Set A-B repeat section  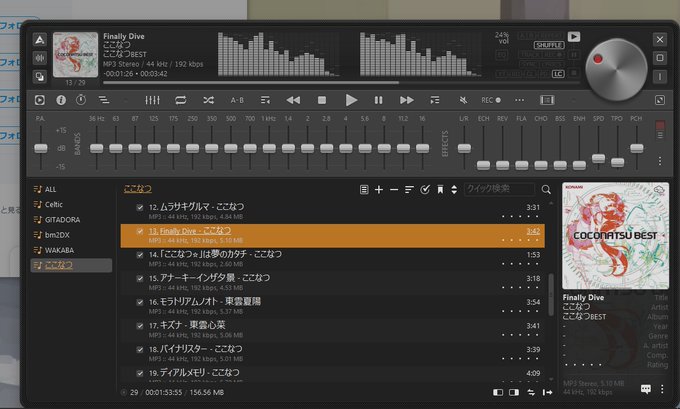point(237,100)
